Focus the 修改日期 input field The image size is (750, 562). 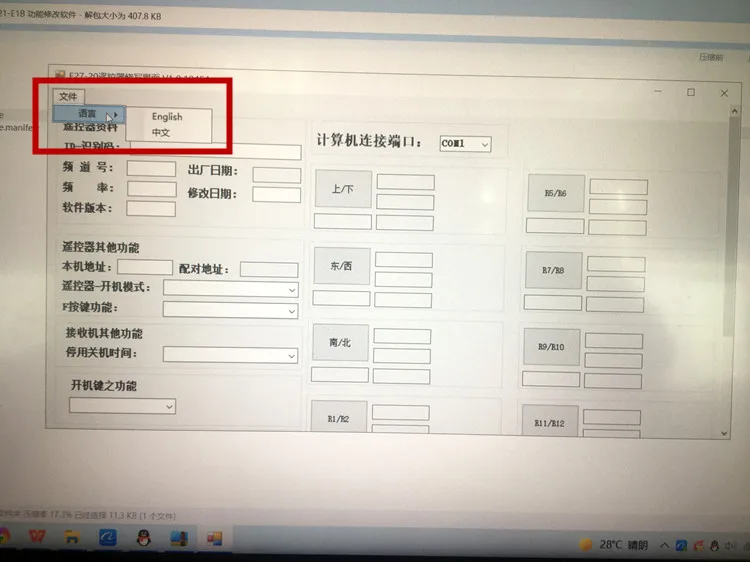pyautogui.click(x=276, y=194)
